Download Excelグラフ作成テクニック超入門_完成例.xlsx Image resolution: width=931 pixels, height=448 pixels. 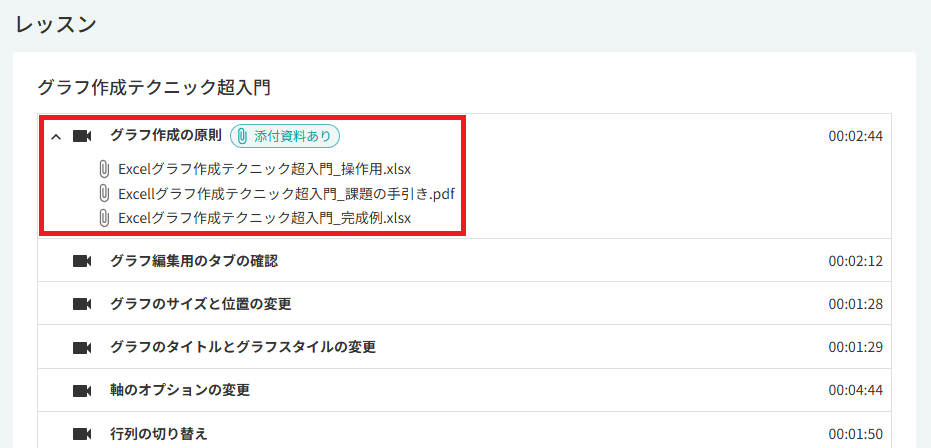pyautogui.click(x=264, y=218)
